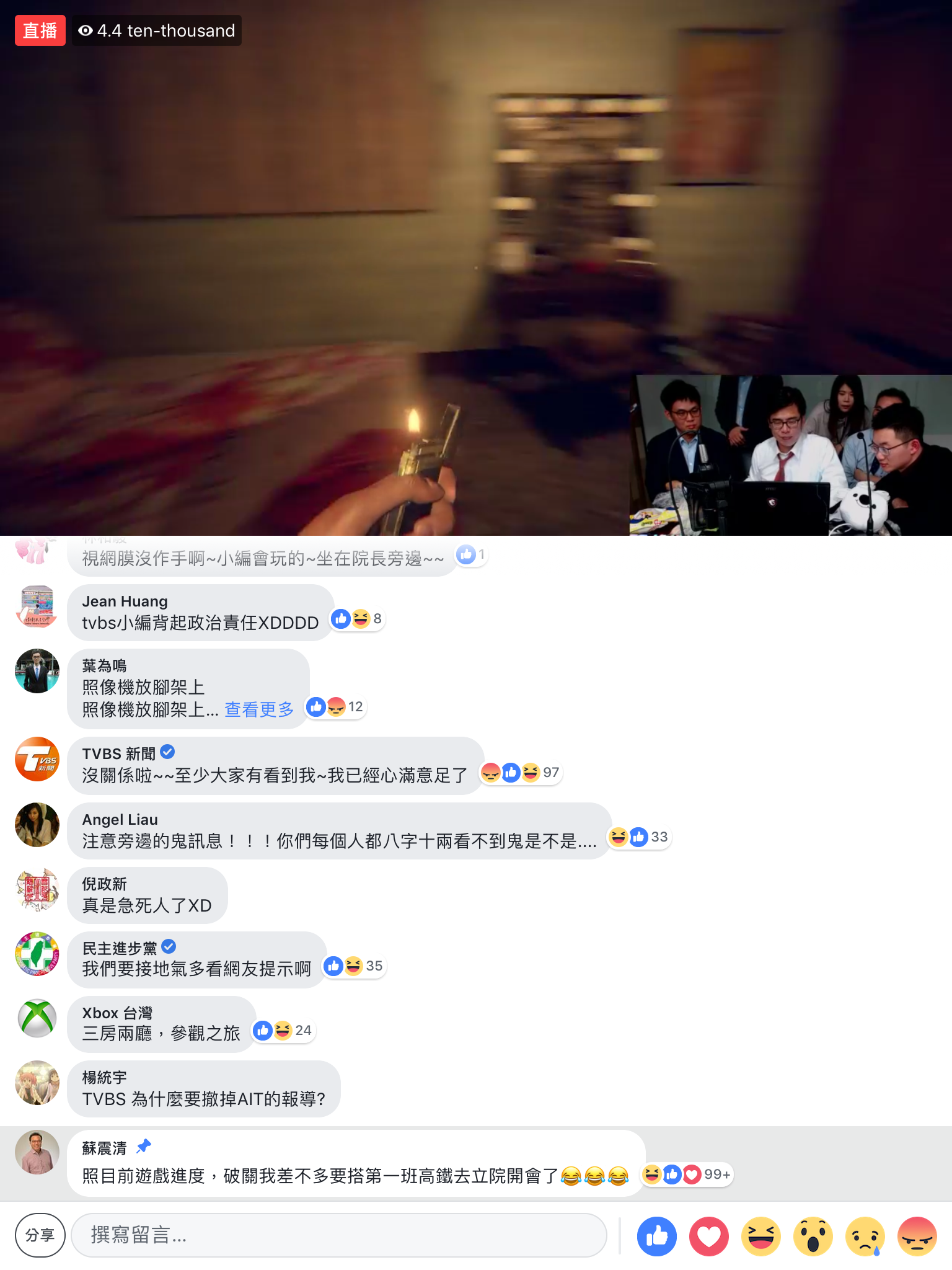Image resolution: width=952 pixels, height=1270 pixels.
Task: Open Jean Huang's profile name link
Action: click(x=125, y=602)
